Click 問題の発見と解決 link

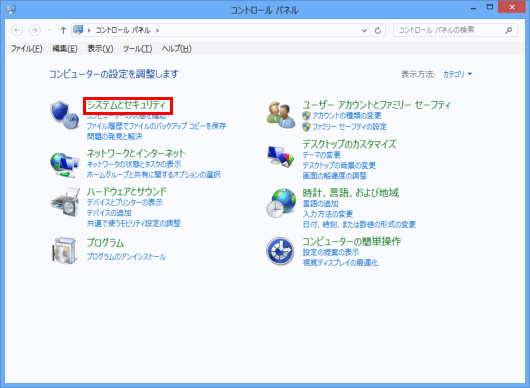pos(115,137)
